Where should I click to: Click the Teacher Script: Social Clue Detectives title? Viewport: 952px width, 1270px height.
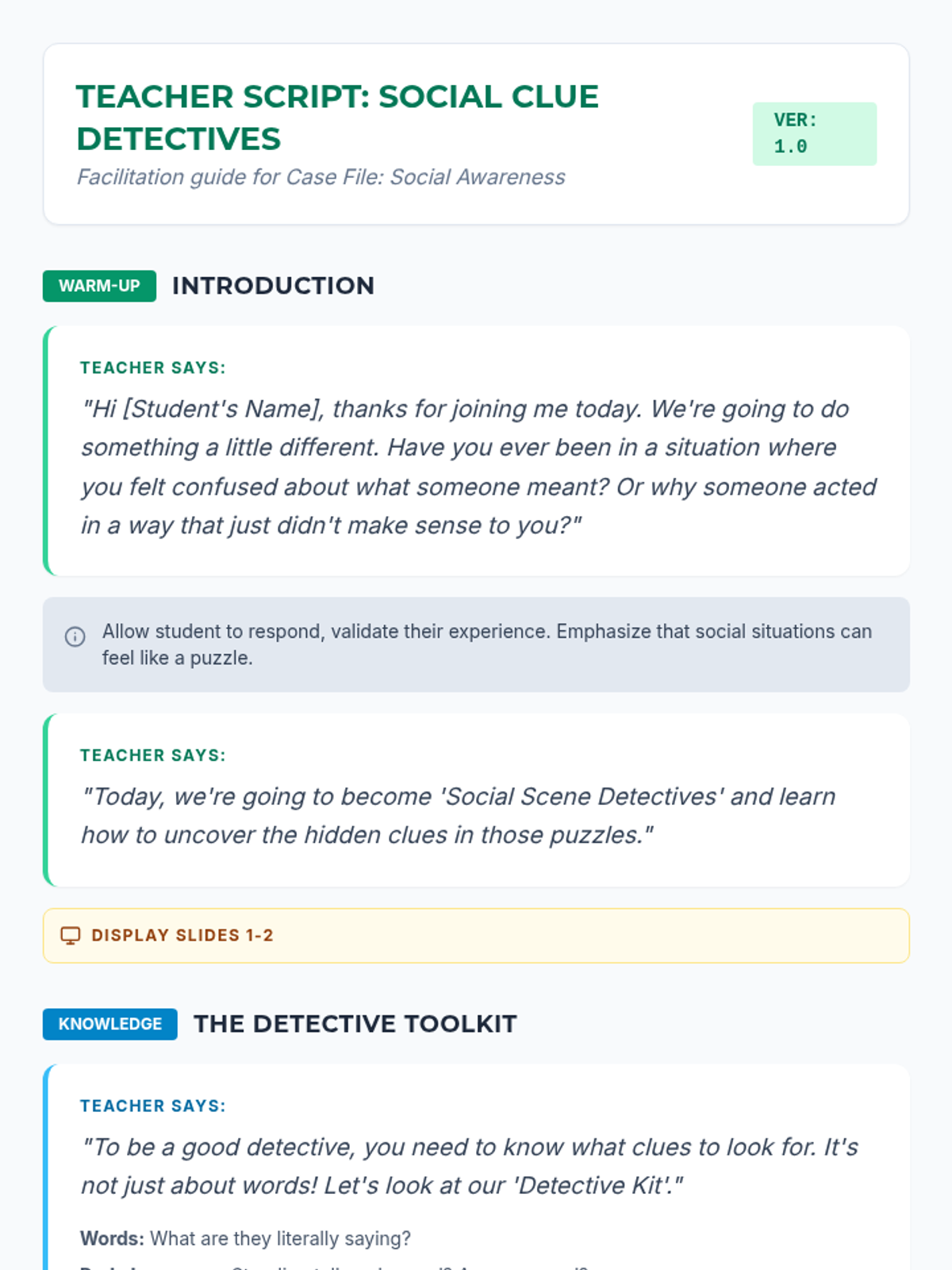tap(337, 117)
